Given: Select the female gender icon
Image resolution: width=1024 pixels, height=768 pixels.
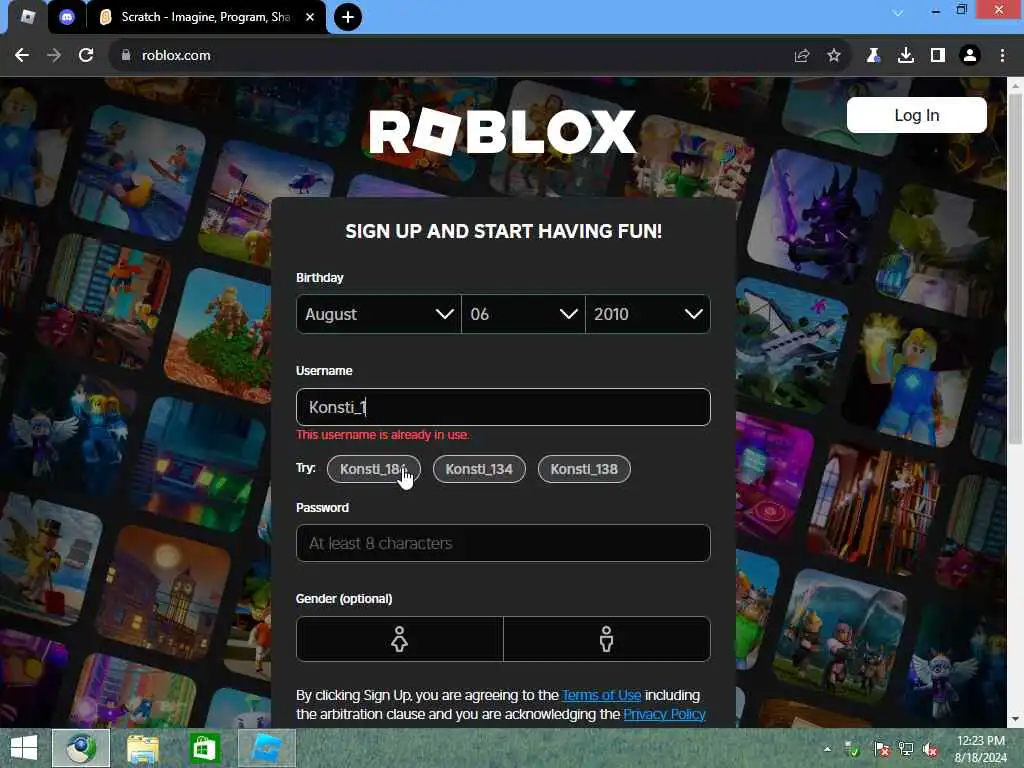Looking at the screenshot, I should point(400,639).
